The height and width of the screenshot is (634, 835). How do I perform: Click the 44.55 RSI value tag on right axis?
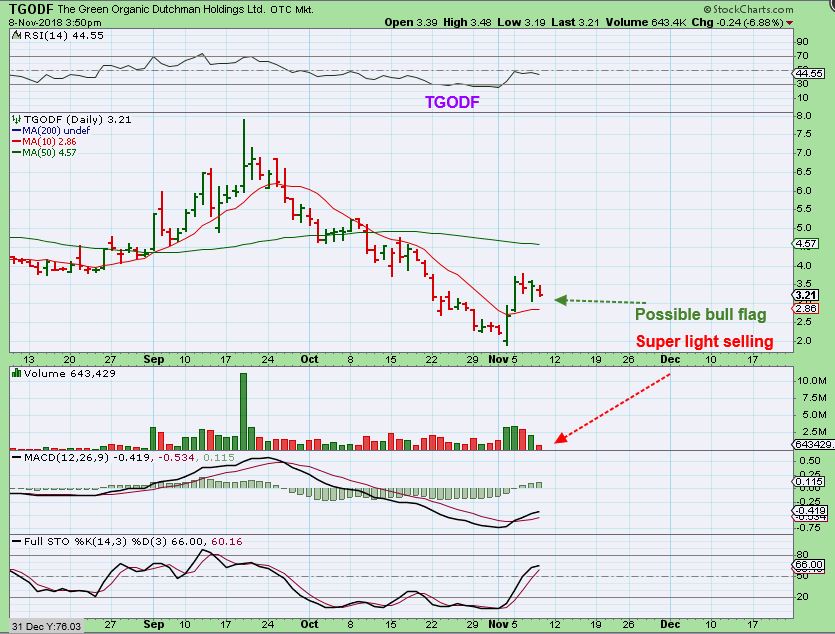tap(809, 73)
